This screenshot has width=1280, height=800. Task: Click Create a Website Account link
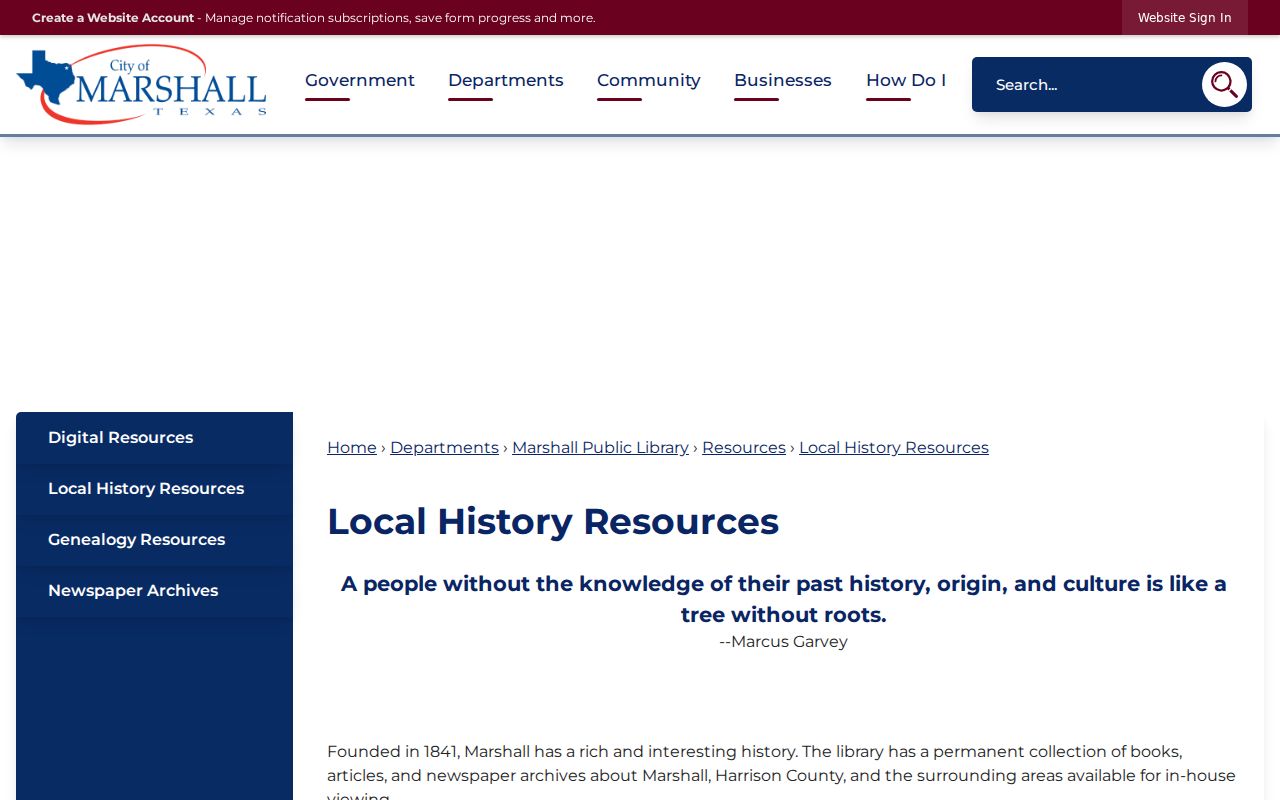[113, 18]
